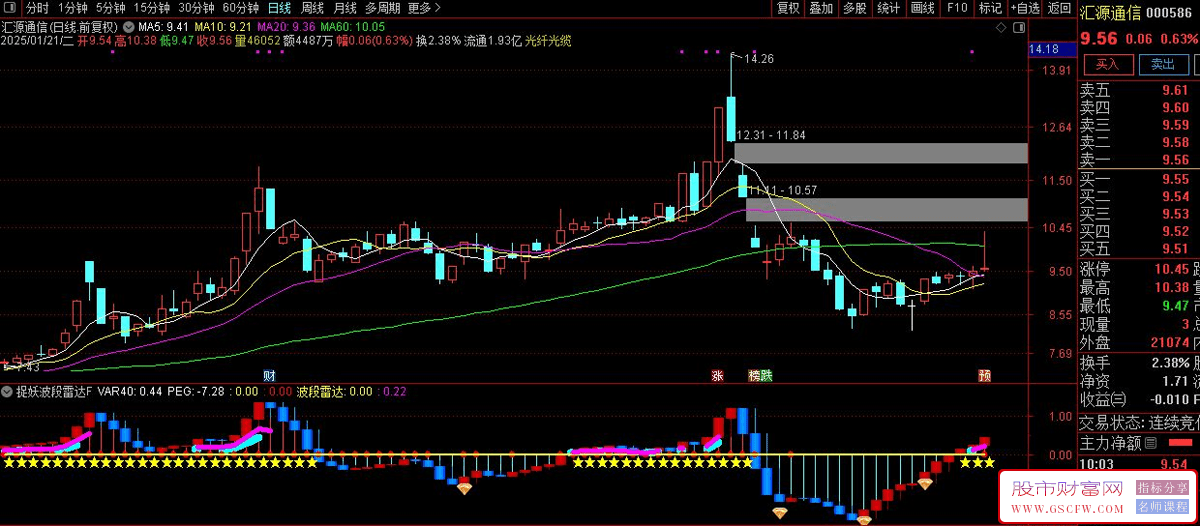
Task: Expand the 更多 periods menu
Action: point(425,8)
